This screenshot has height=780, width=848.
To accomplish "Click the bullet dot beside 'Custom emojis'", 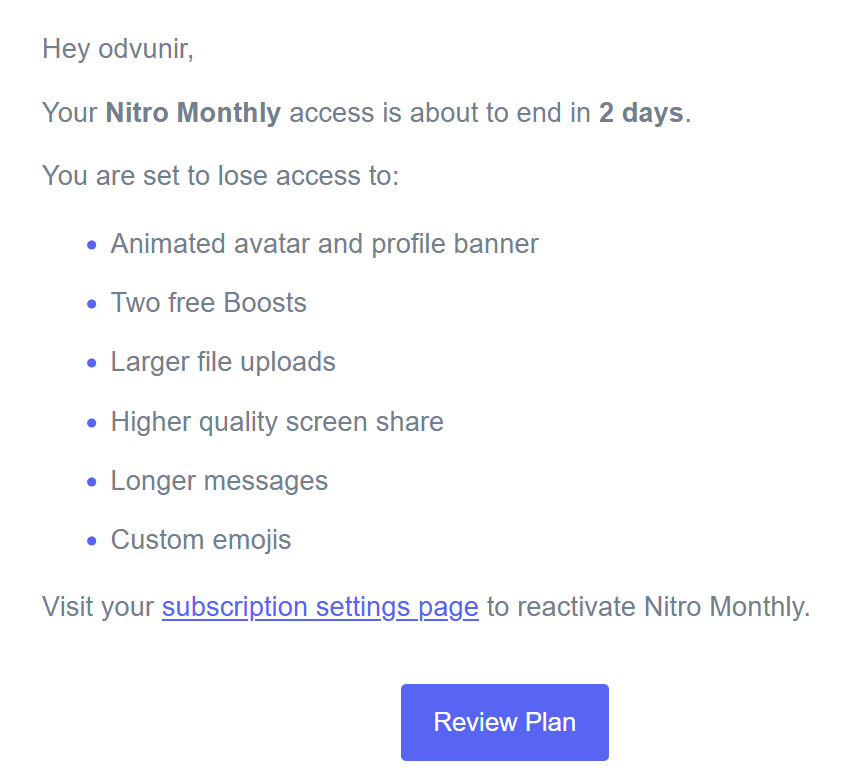I will click(92, 542).
